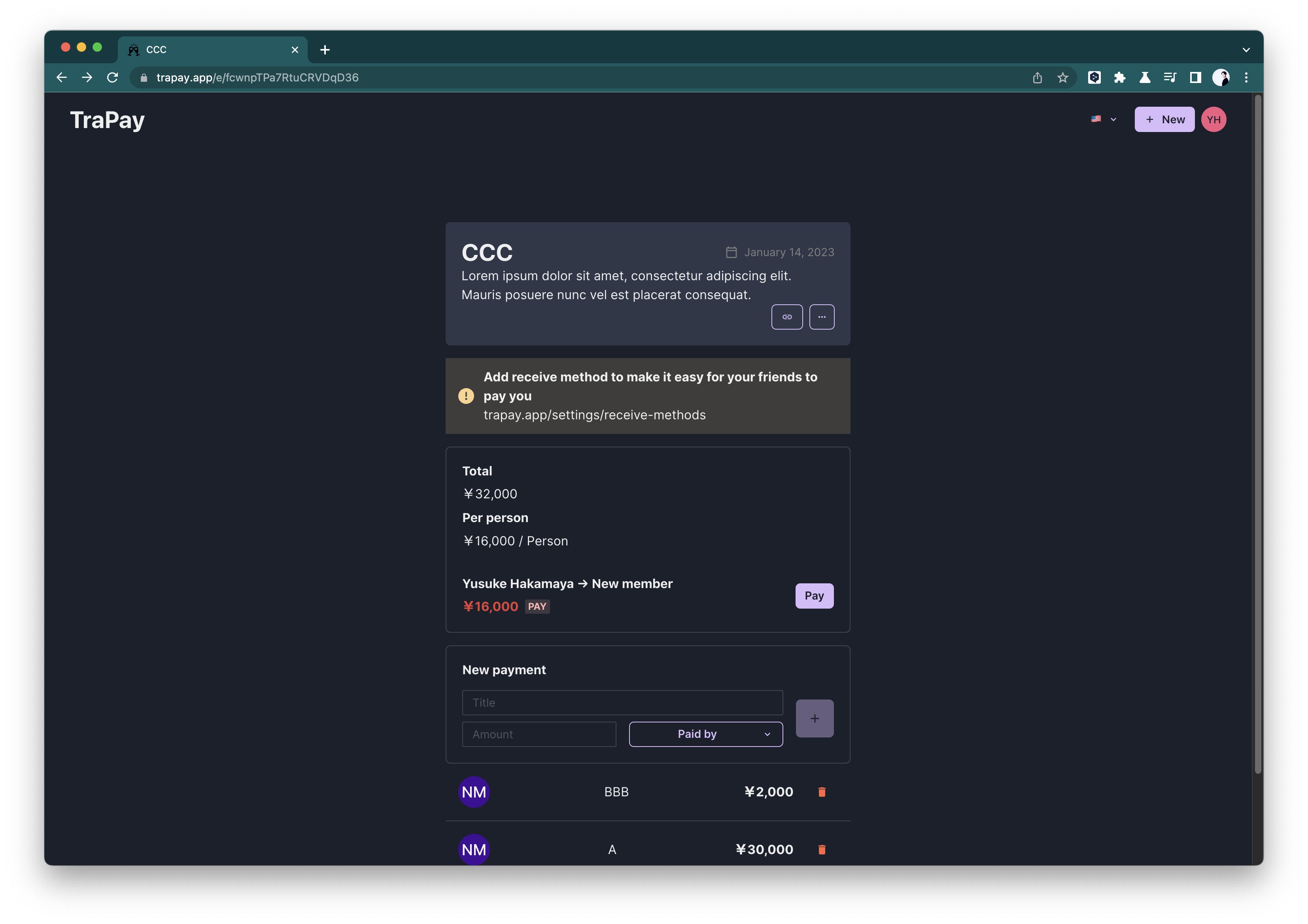Open the tab search chevron in title bar

(x=1246, y=50)
